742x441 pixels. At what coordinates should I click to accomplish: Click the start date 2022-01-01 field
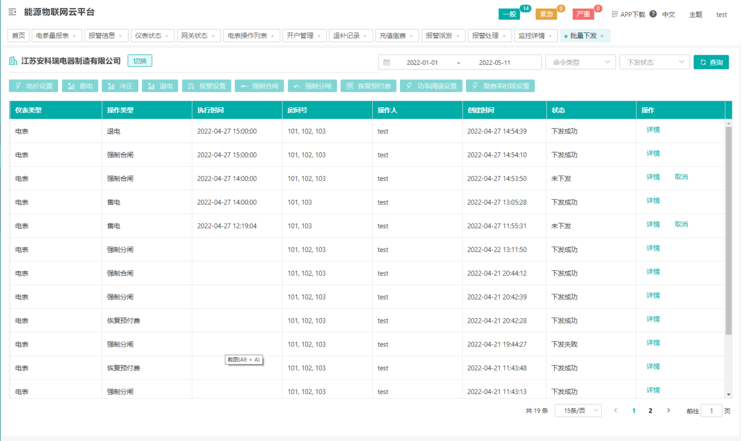(x=422, y=62)
